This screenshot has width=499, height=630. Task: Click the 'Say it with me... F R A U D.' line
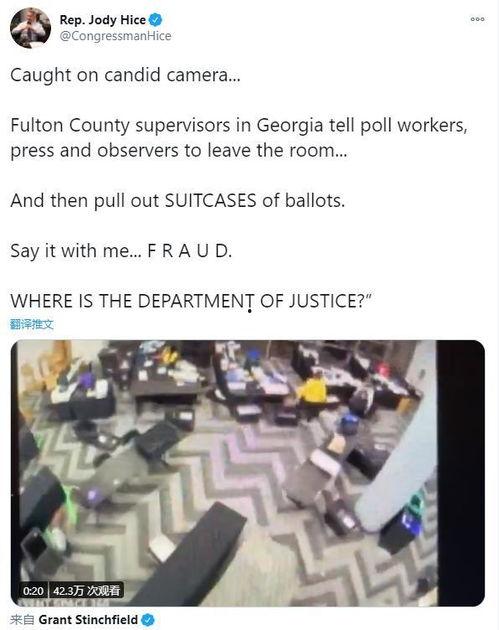click(121, 251)
